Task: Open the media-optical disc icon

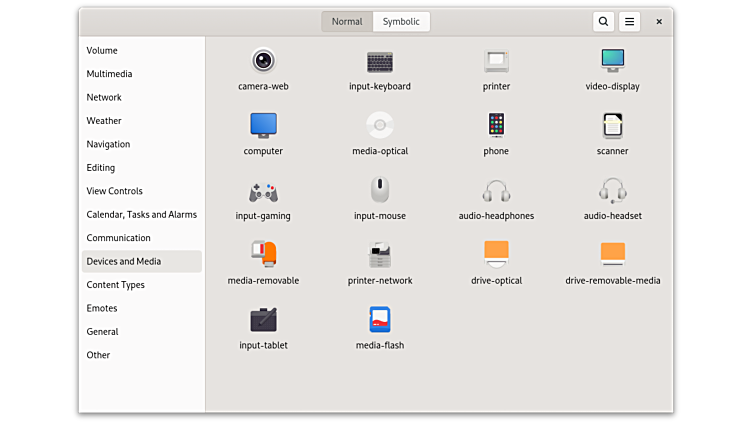Action: (x=379, y=126)
